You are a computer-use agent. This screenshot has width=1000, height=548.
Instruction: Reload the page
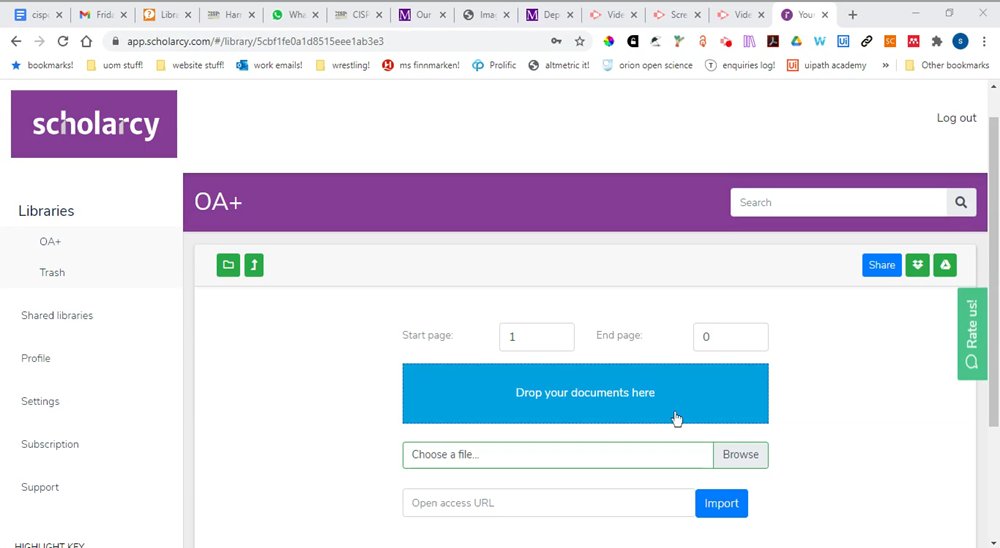[x=62, y=41]
